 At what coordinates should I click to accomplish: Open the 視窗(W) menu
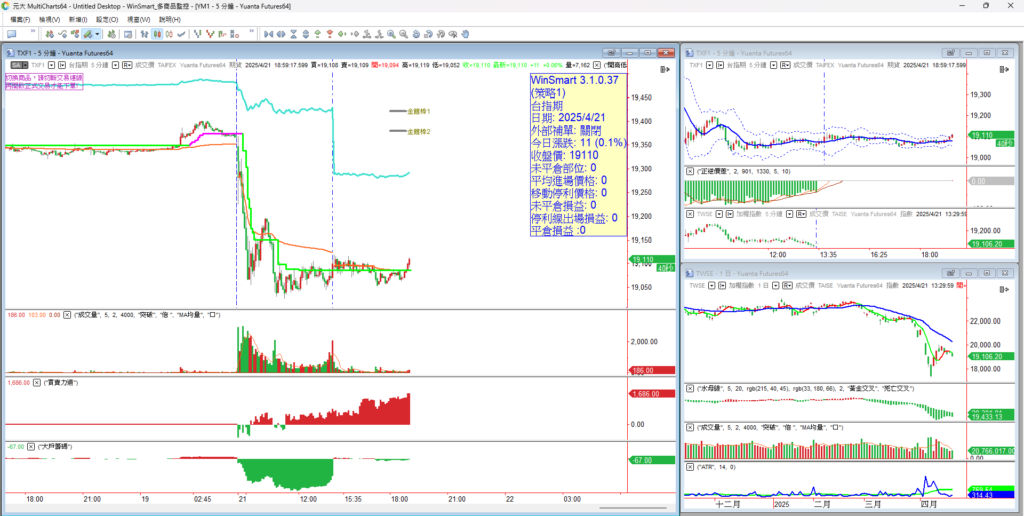[x=138, y=20]
